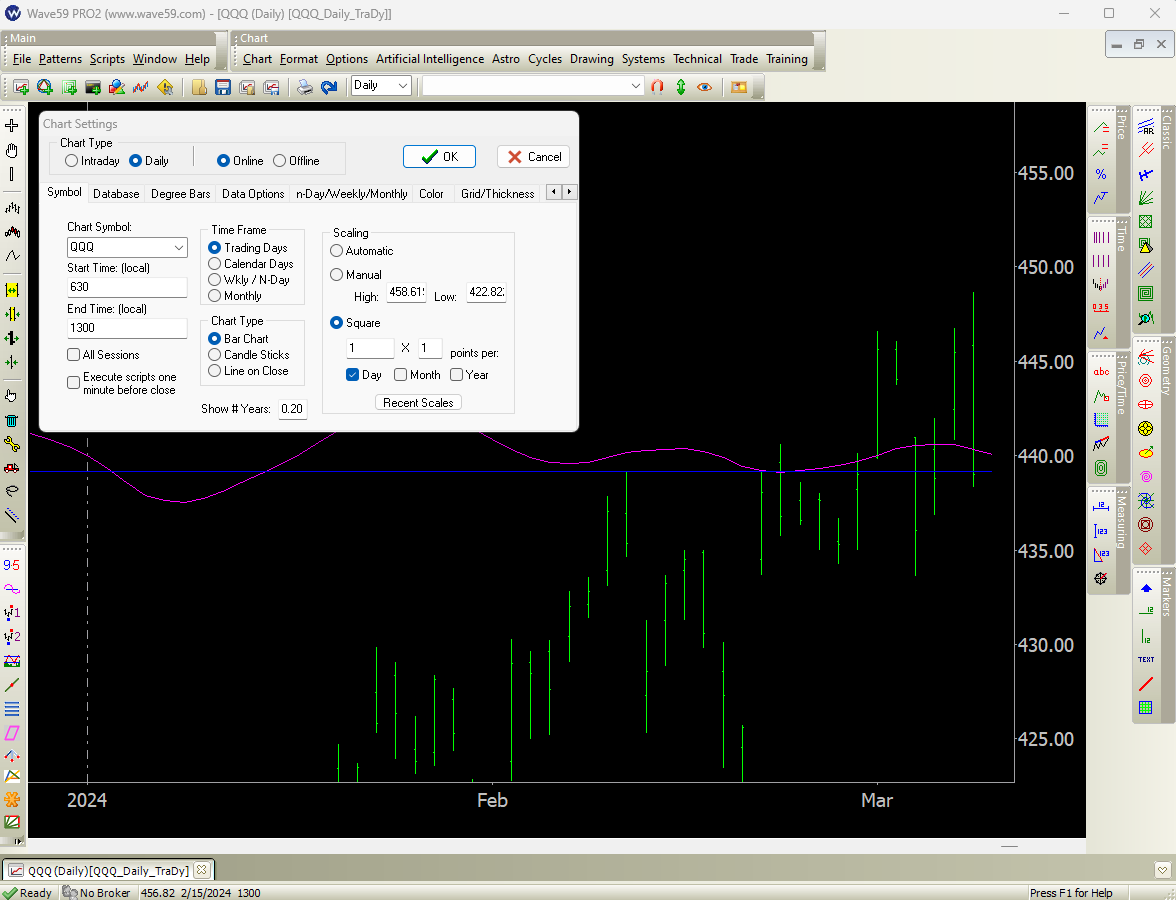The image size is (1176, 900).
Task: Choose Candle Sticks chart type
Action: click(x=214, y=355)
